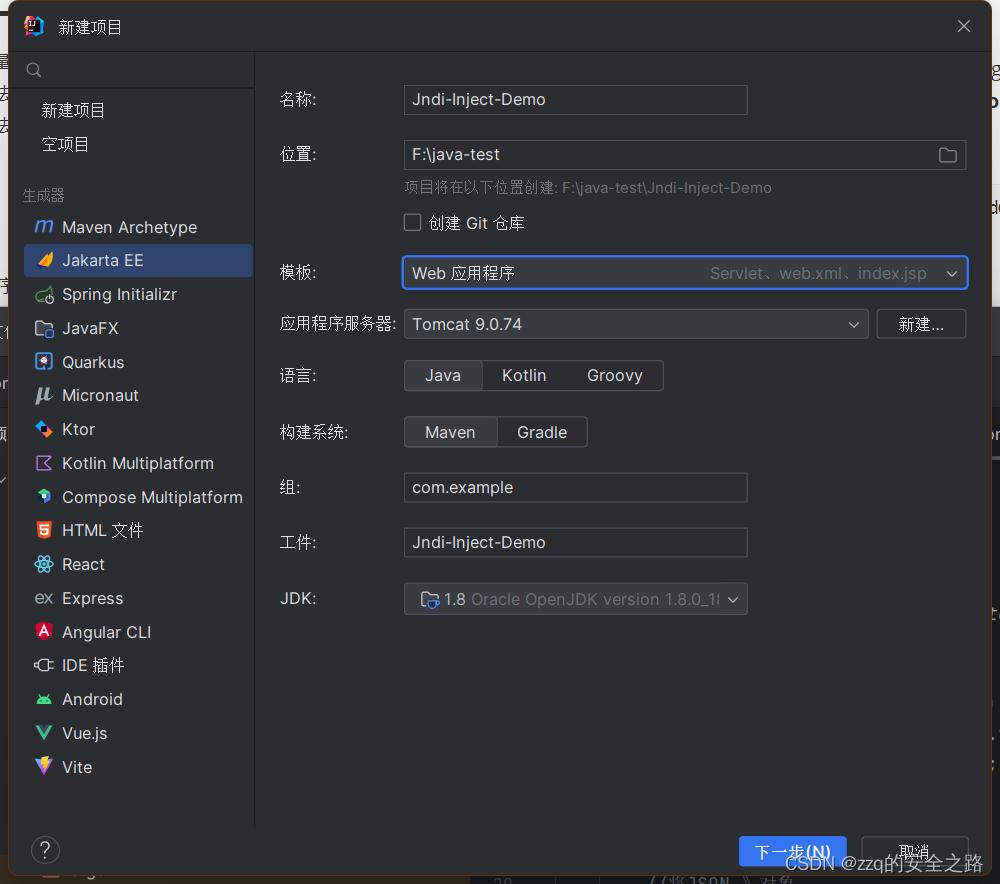Select the Kotlin Multiplatform generator
Image resolution: width=1000 pixels, height=884 pixels.
138,463
